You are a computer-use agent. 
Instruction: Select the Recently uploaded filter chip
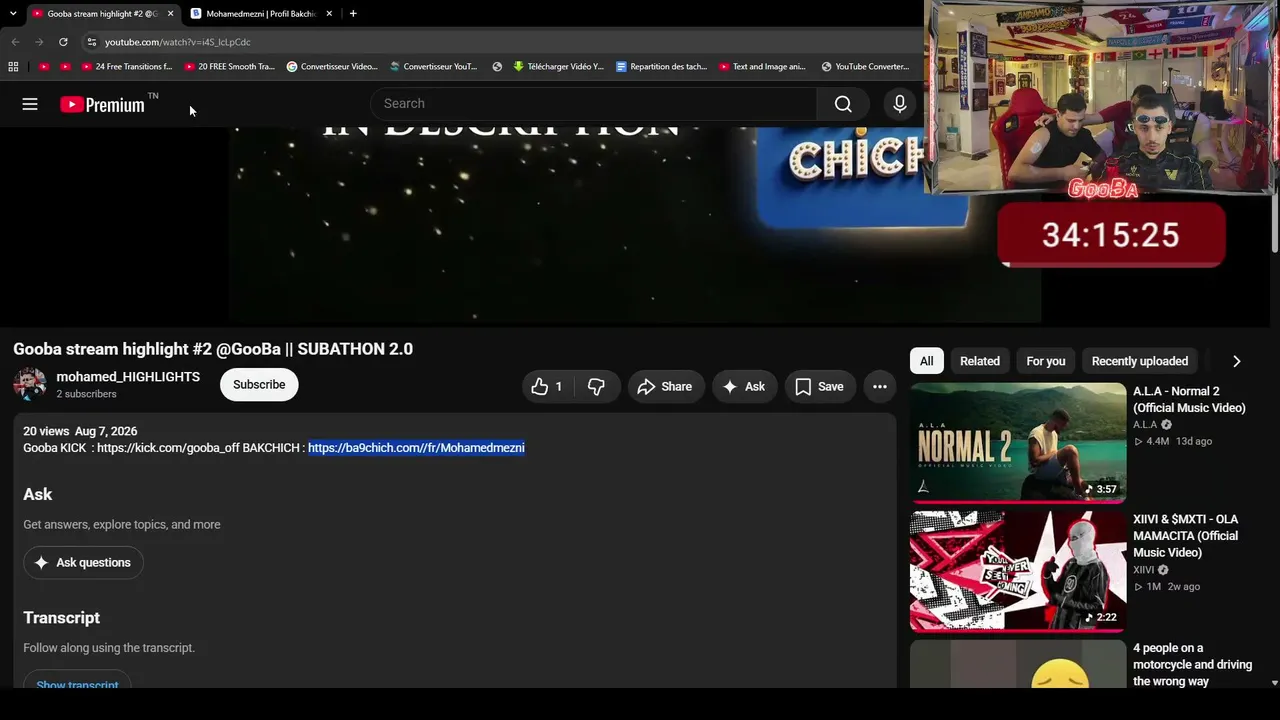[x=1140, y=361]
